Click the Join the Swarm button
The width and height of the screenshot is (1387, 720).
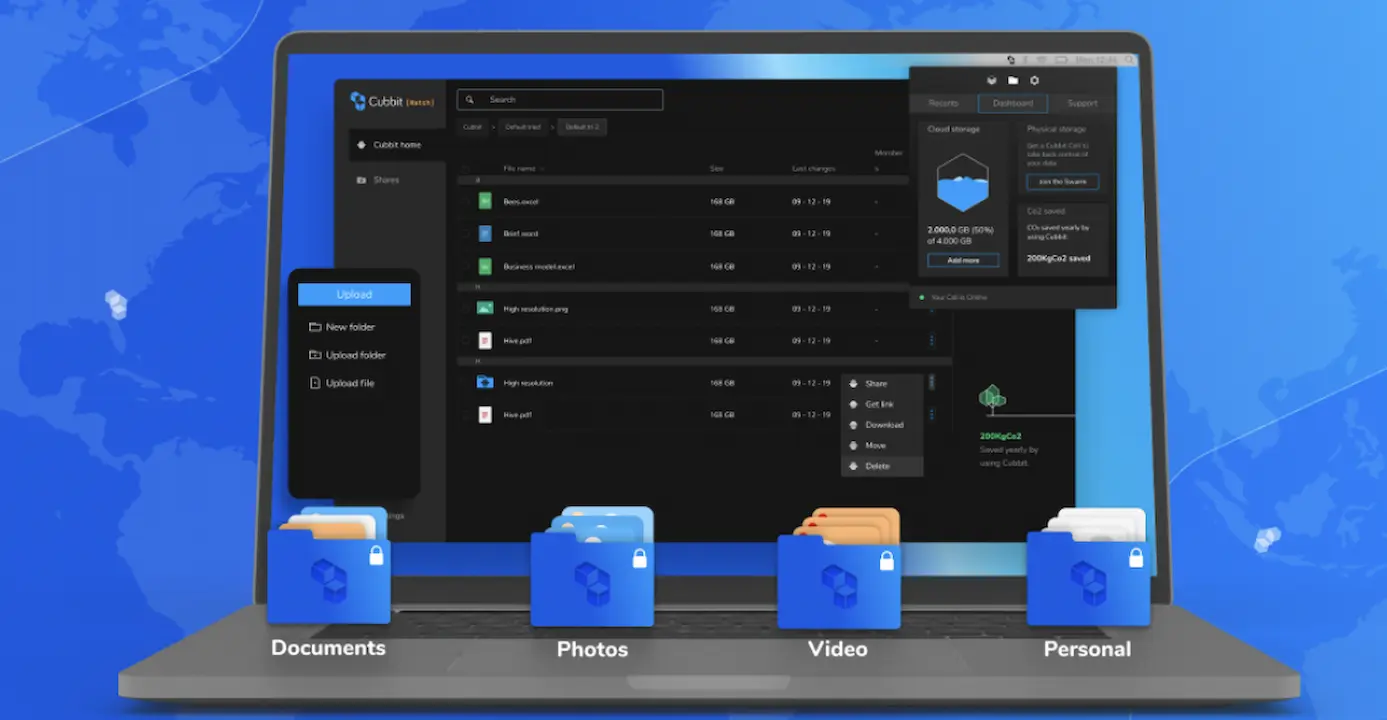(1062, 182)
